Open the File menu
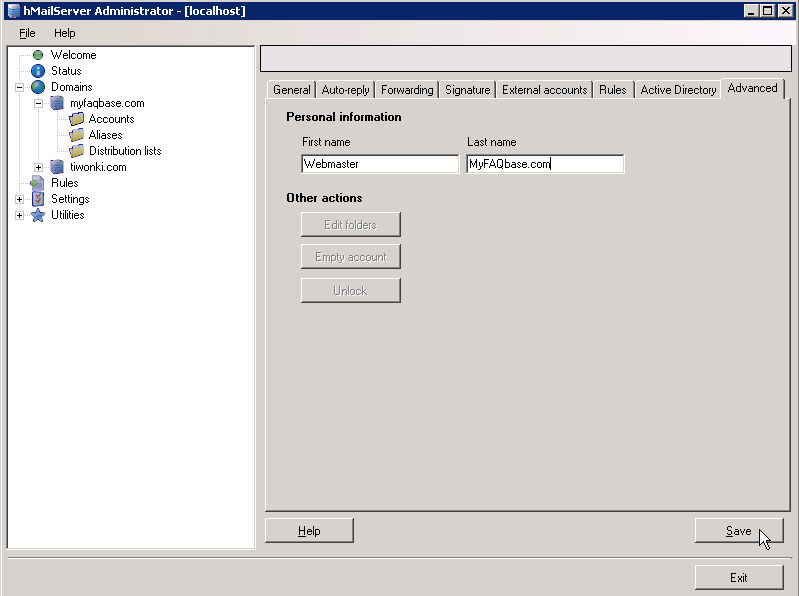 pos(27,33)
